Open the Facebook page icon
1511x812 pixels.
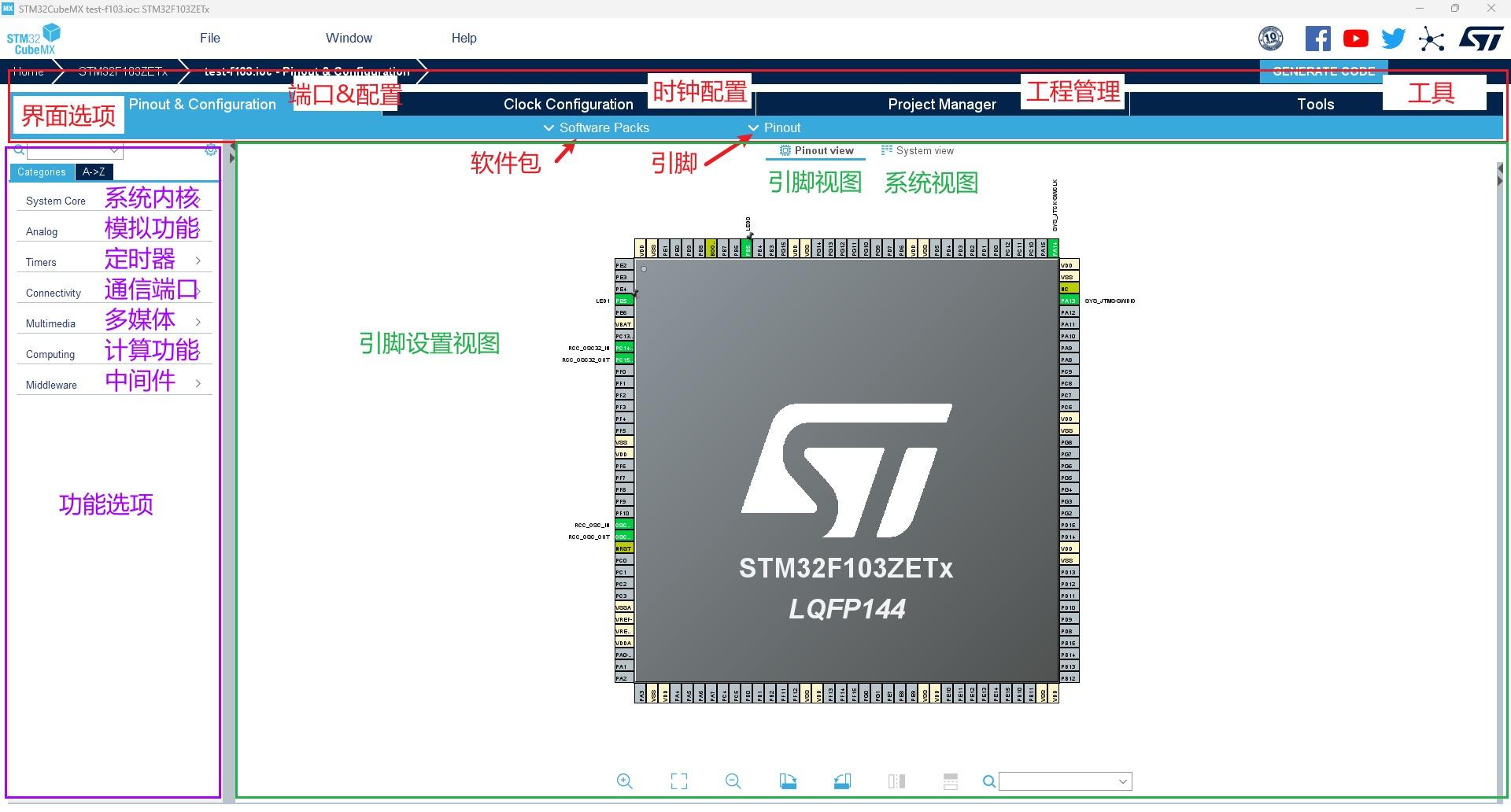point(1317,38)
